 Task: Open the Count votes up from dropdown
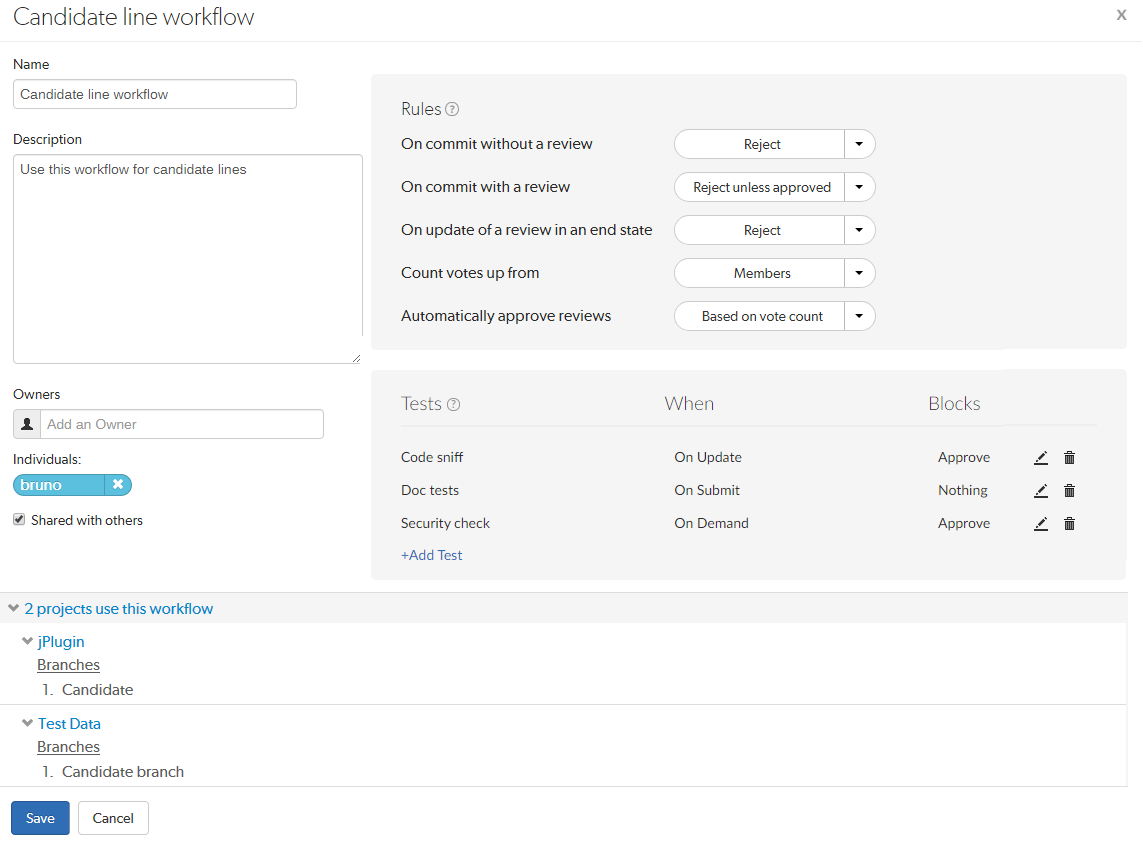859,273
